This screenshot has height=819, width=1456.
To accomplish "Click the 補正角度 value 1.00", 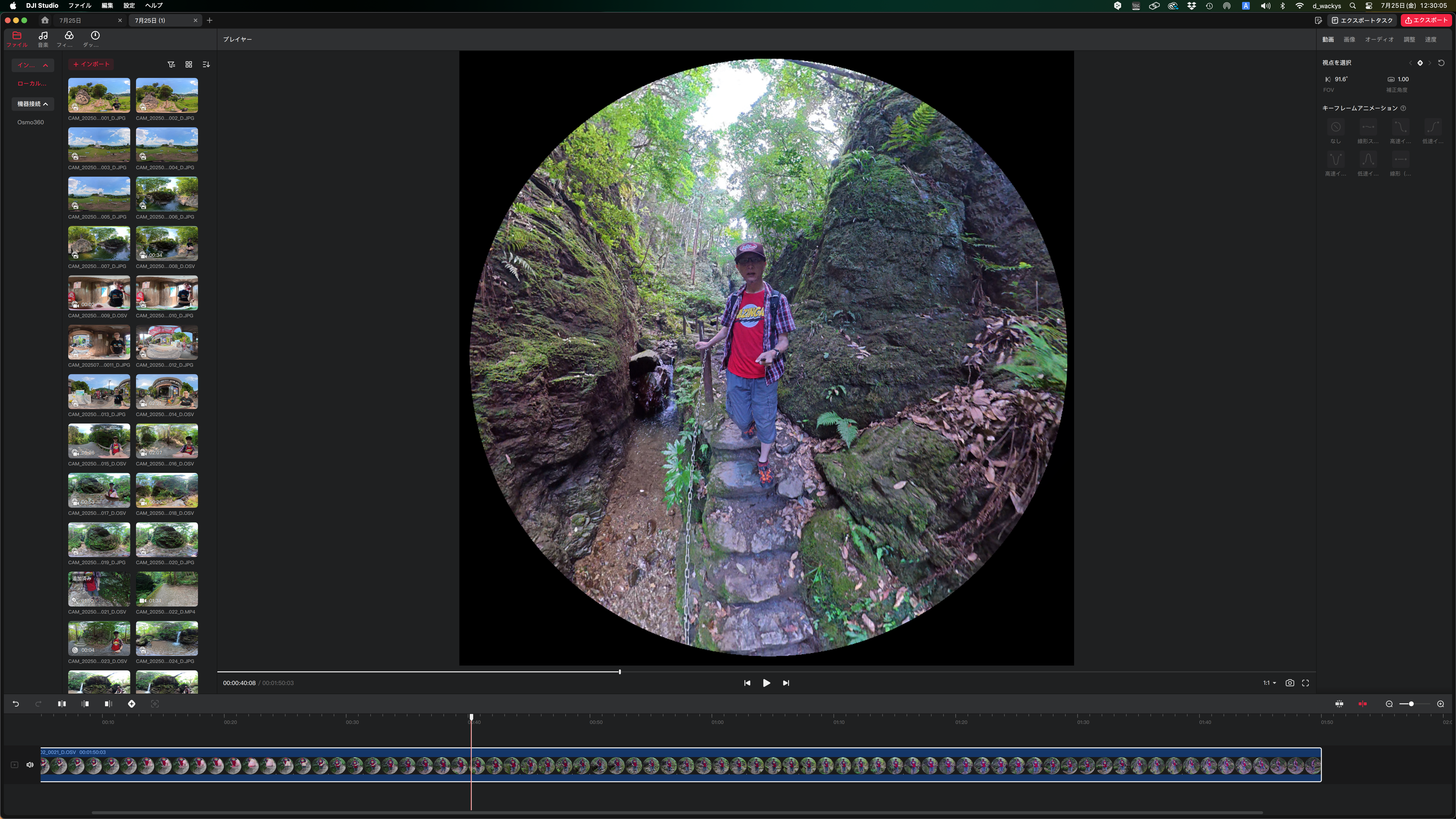I will point(1403,79).
